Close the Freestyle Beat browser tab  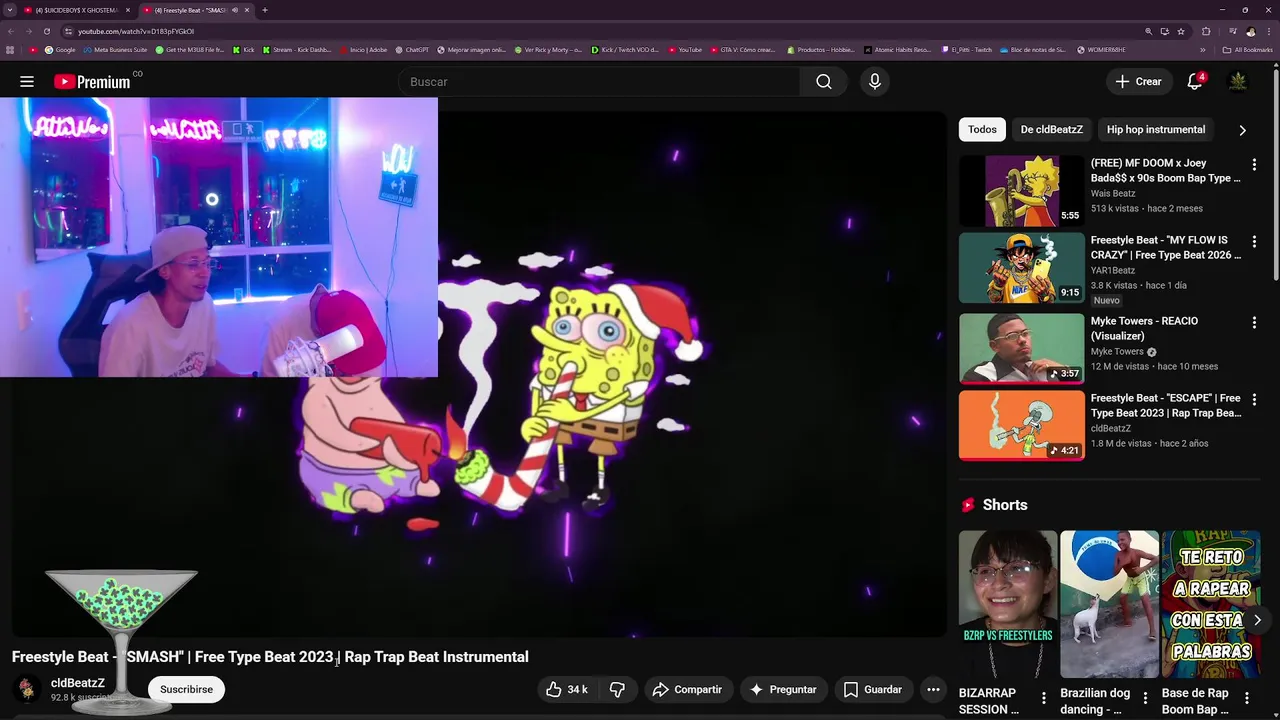click(247, 10)
